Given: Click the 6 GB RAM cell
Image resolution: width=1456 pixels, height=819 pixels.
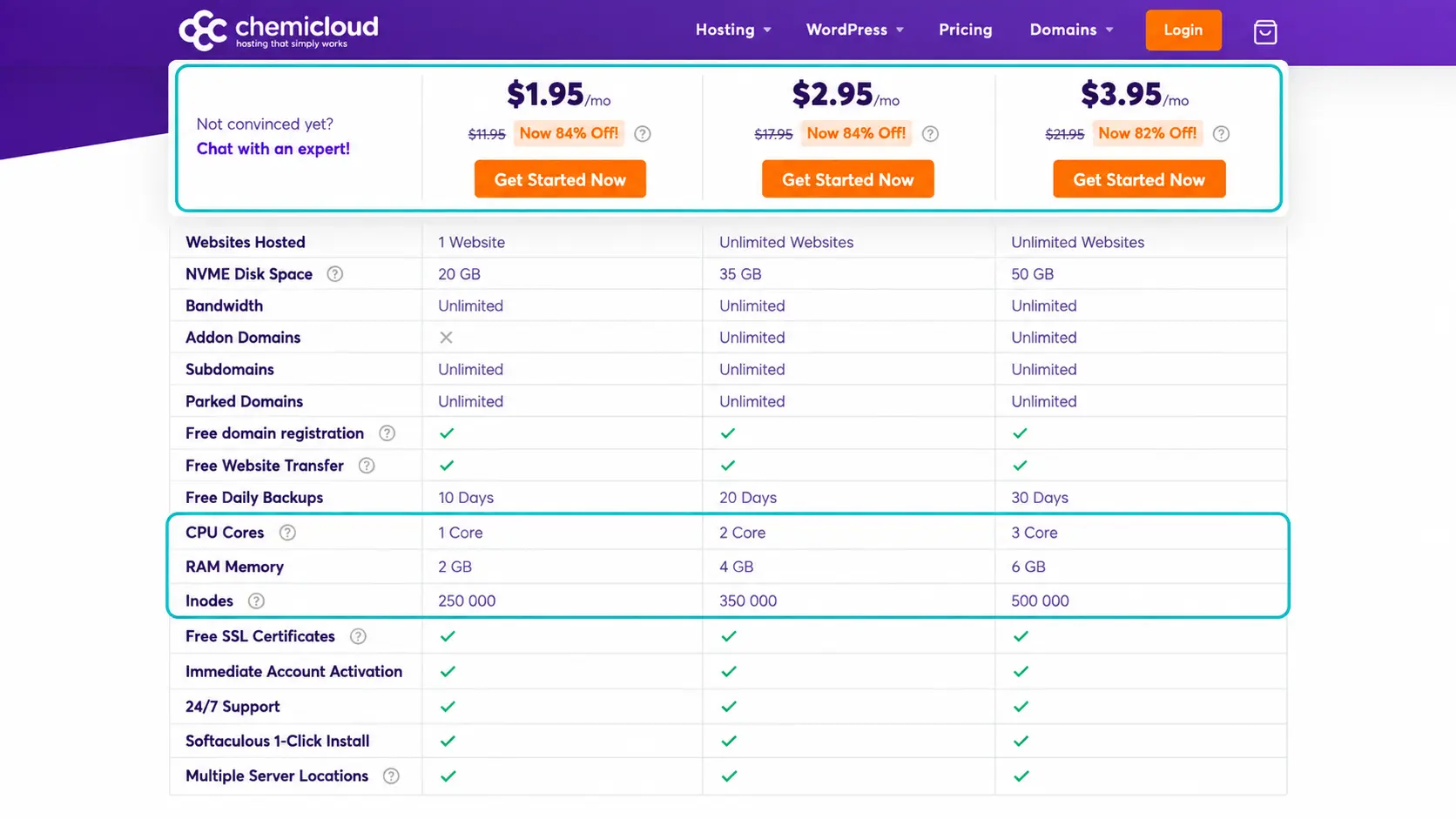Looking at the screenshot, I should pos(1028,567).
